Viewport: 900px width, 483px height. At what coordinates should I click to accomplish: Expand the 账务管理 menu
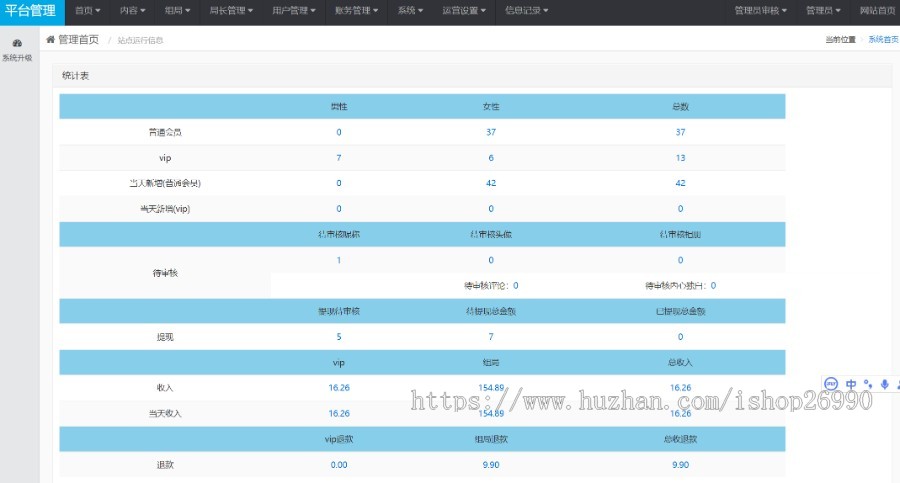tap(356, 10)
